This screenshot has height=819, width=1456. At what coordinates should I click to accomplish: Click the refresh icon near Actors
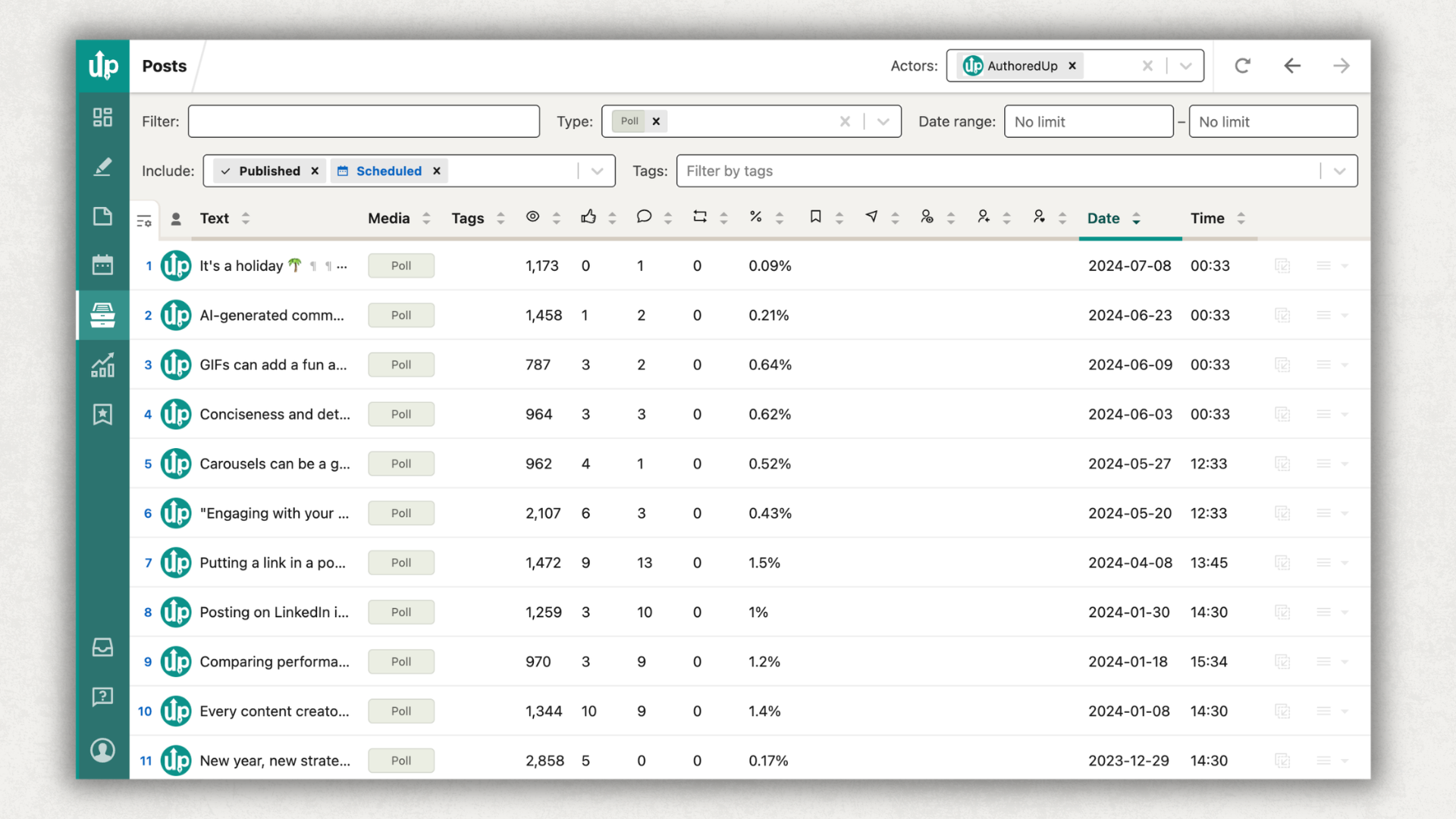click(x=1242, y=65)
